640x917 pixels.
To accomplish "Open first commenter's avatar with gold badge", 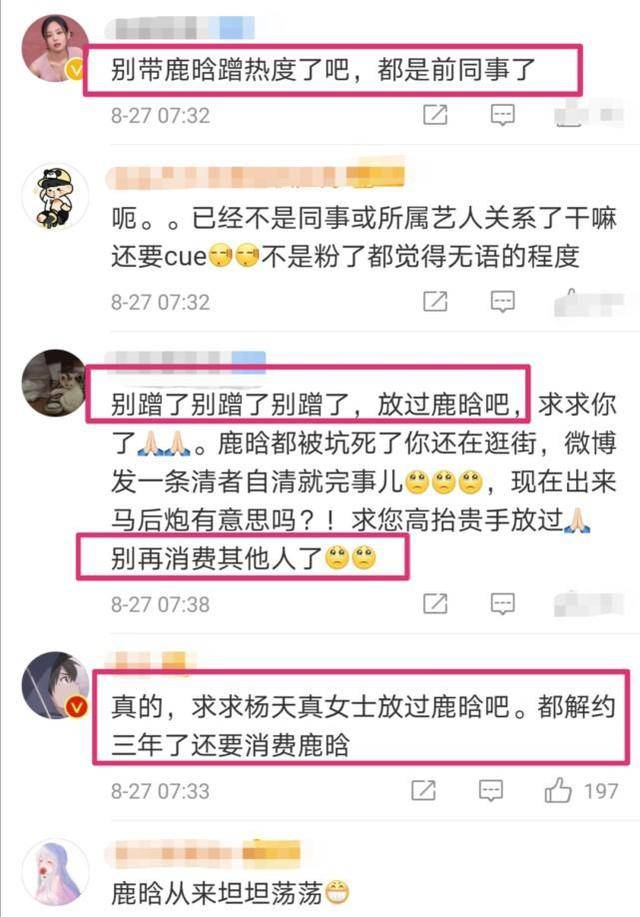I will tap(54, 48).
